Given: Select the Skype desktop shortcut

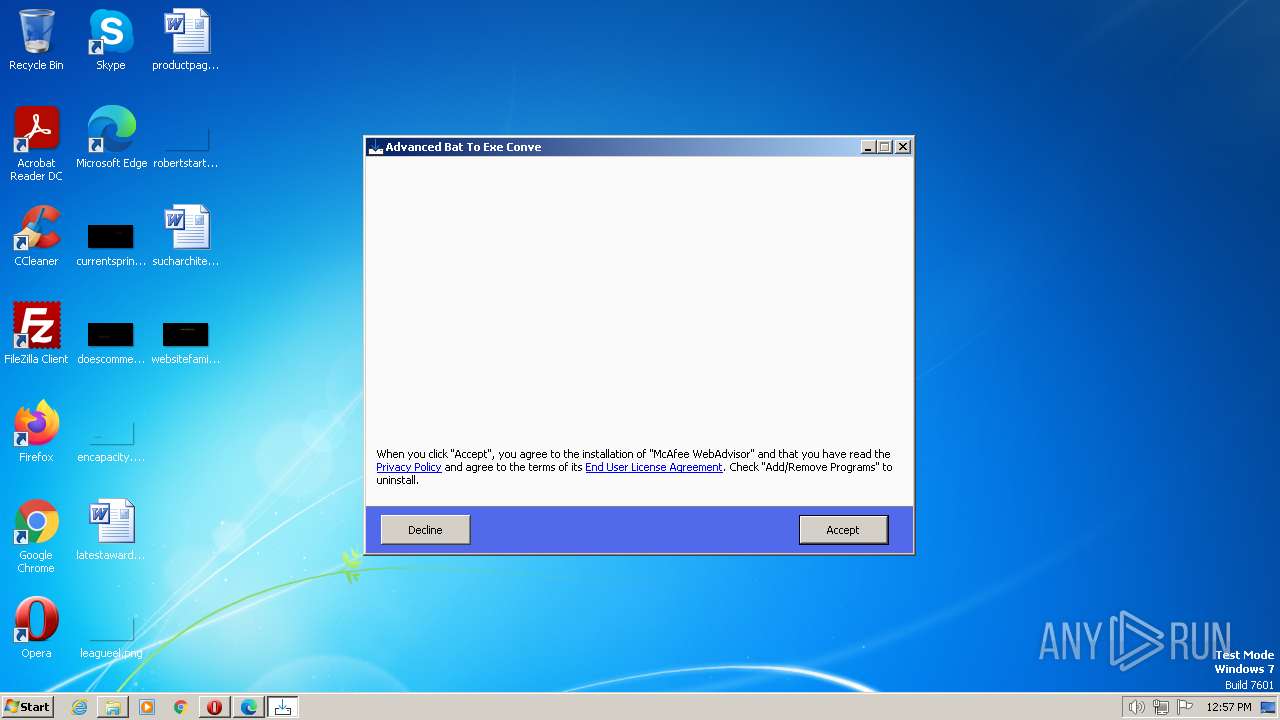Looking at the screenshot, I should 111,41.
